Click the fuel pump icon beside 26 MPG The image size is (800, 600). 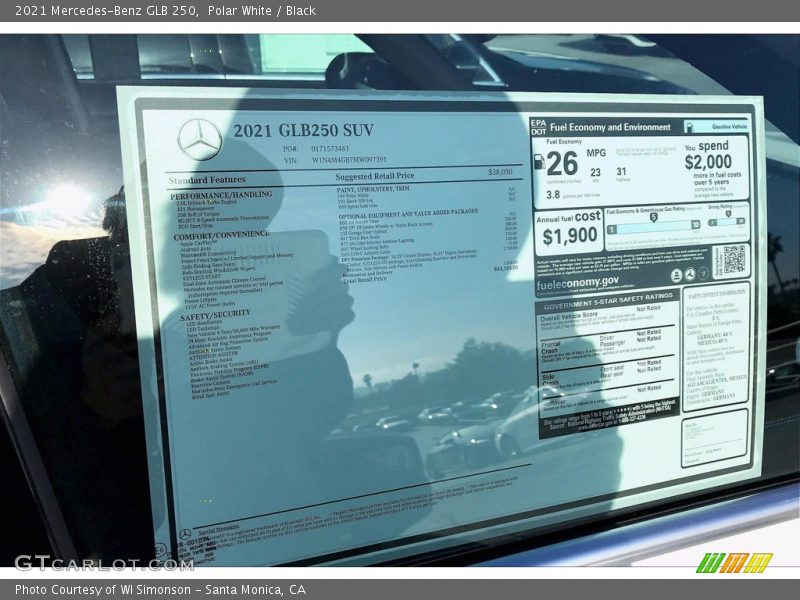click(x=541, y=162)
